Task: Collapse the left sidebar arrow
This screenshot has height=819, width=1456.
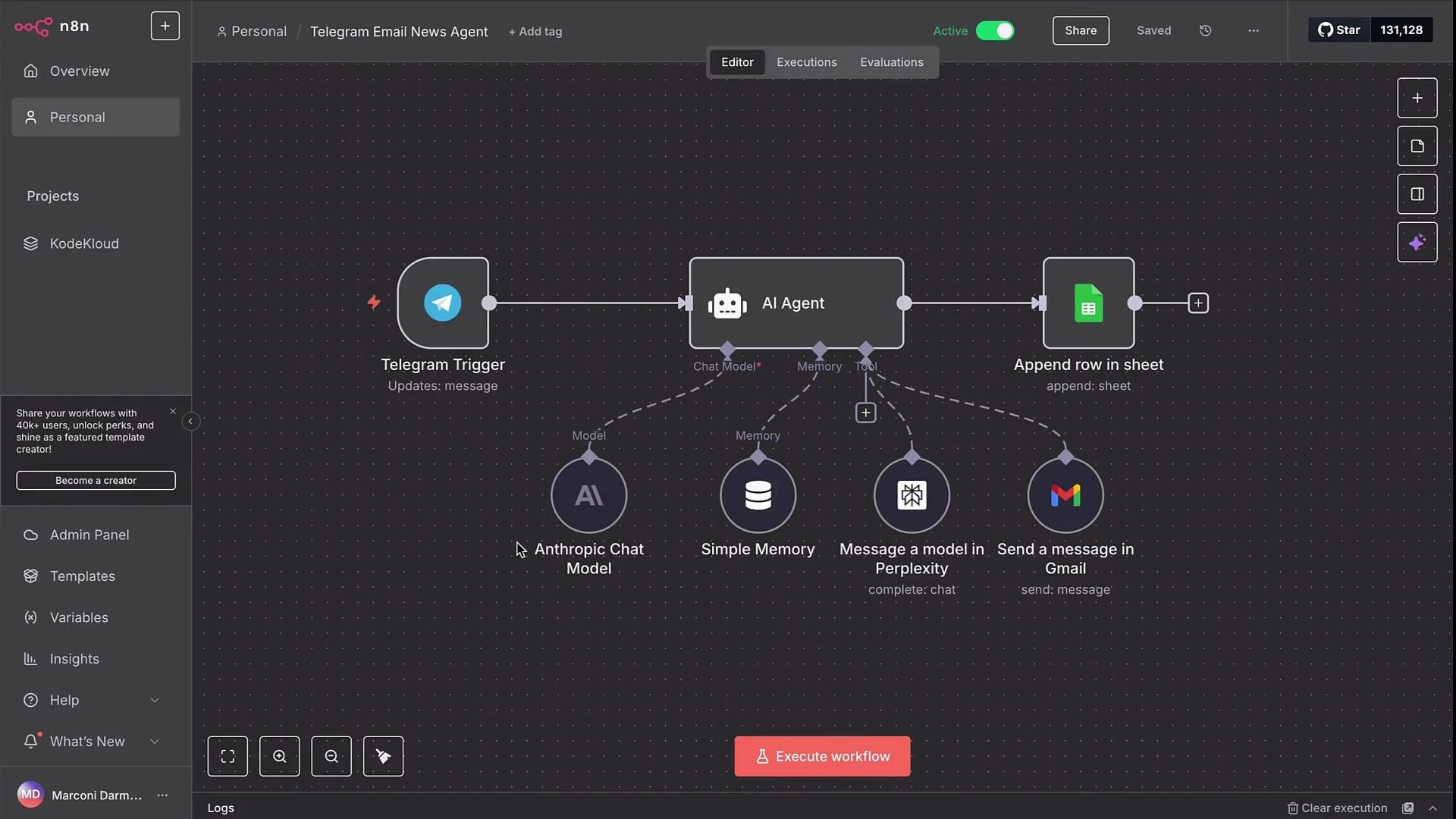Action: pyautogui.click(x=190, y=421)
